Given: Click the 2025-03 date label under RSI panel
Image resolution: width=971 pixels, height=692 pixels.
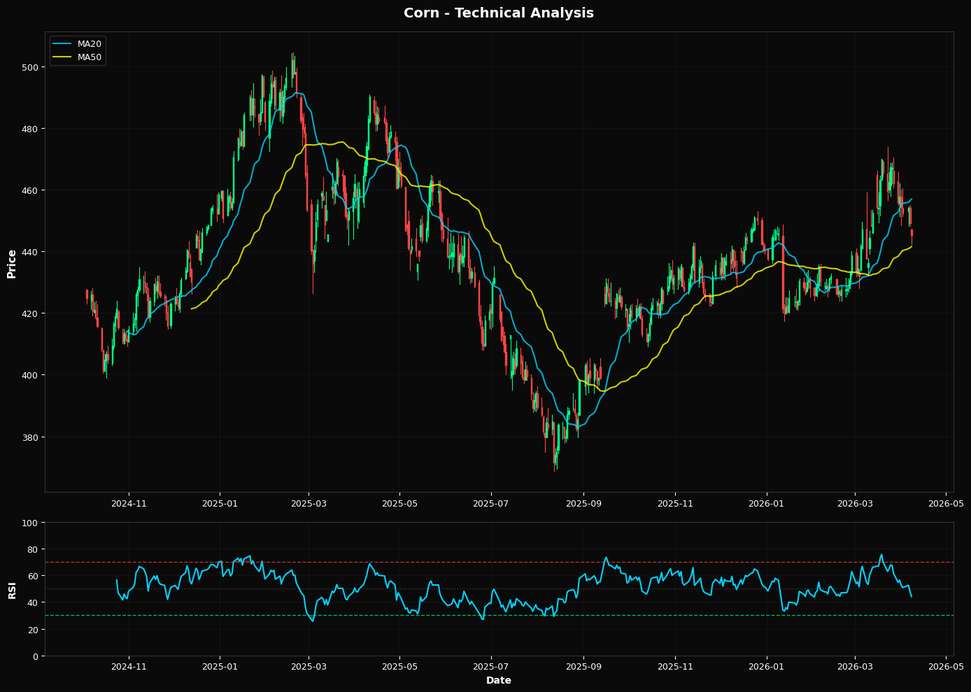Looking at the screenshot, I should pyautogui.click(x=308, y=667).
